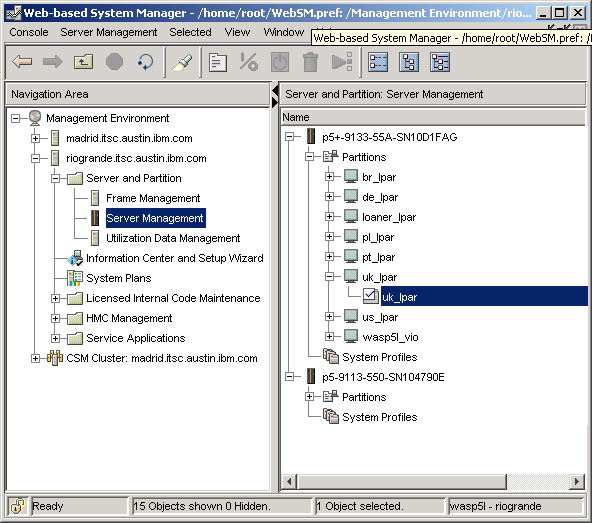
Task: Expand the Service Applications folder
Action: click(55, 338)
